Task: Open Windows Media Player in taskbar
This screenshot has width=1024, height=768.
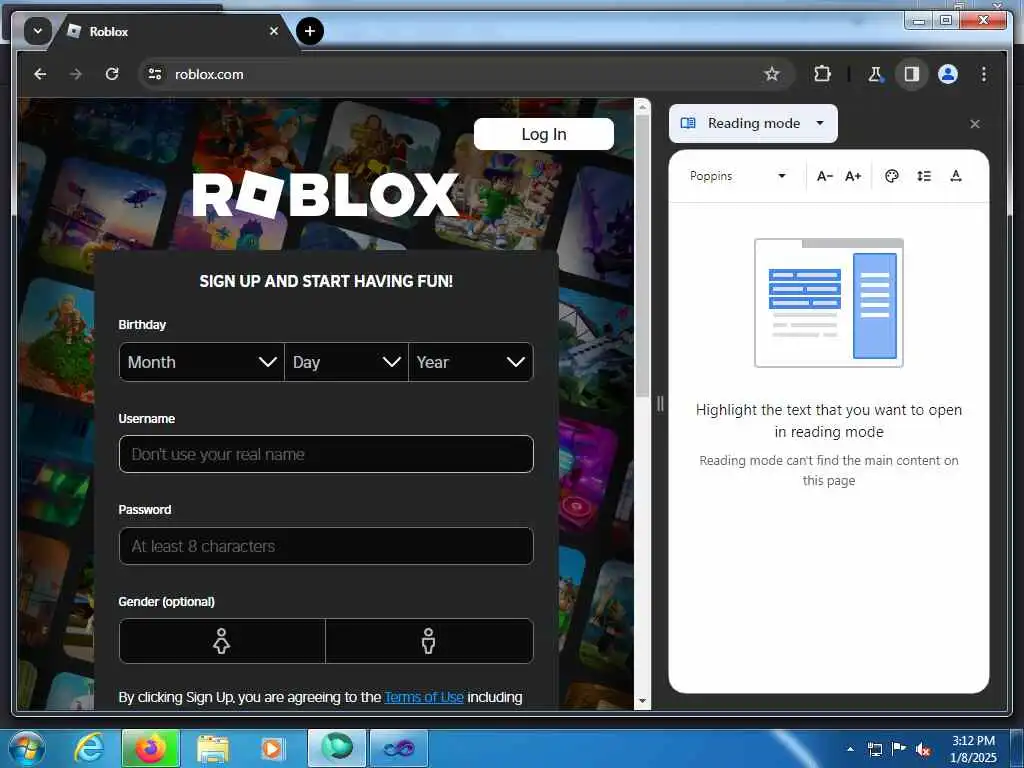Action: tap(272, 749)
